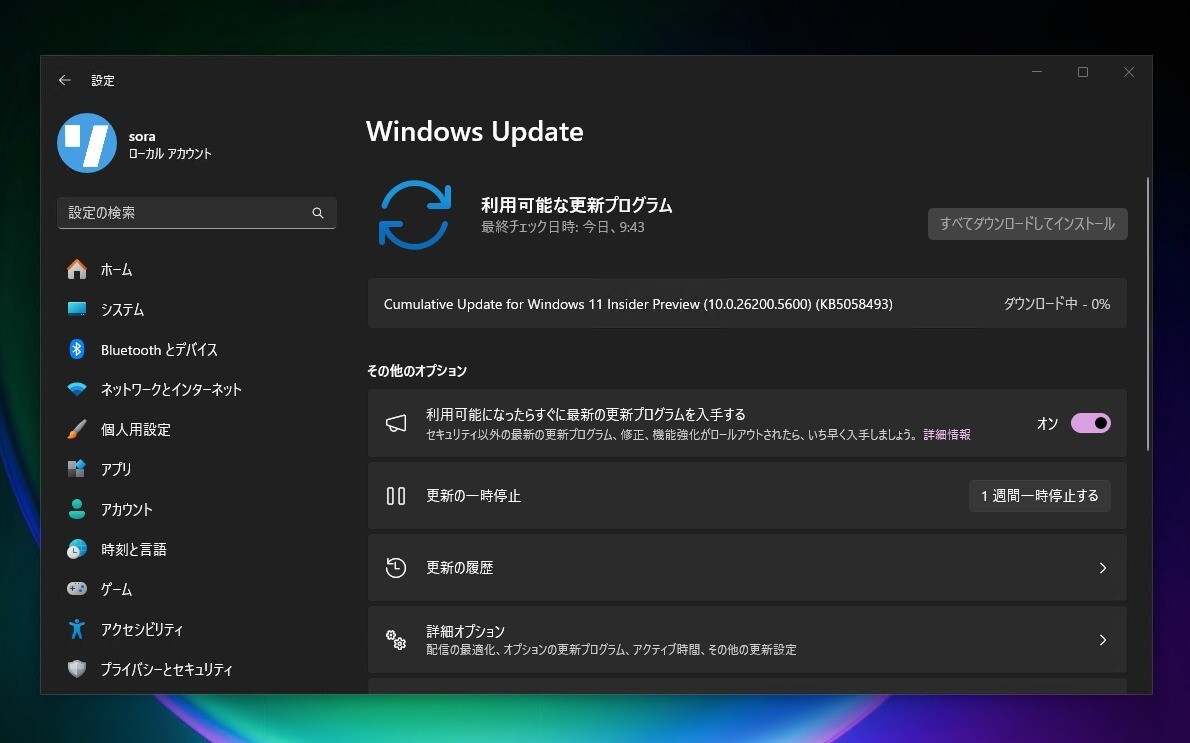This screenshot has height=743, width=1190.
Task: Click すべてダウンロードしてインストール button
Action: 1028,224
